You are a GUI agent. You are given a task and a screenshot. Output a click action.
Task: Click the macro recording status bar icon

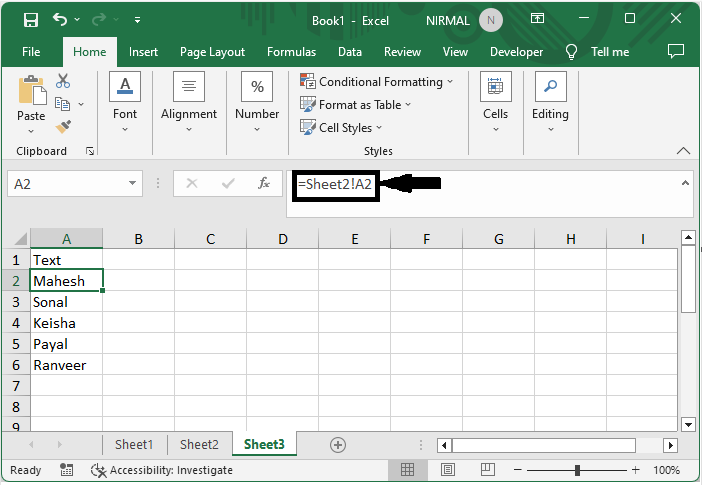67,470
